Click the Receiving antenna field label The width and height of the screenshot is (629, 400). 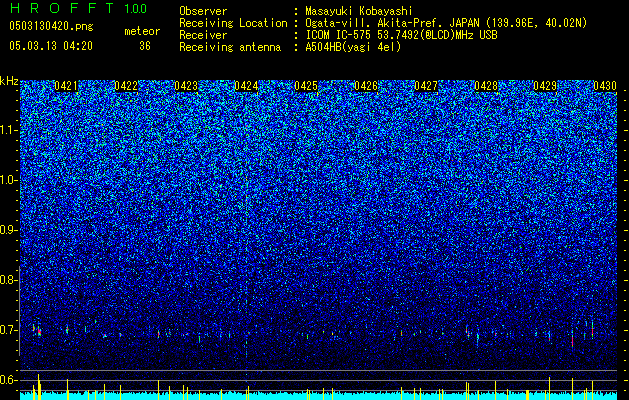tap(230, 47)
